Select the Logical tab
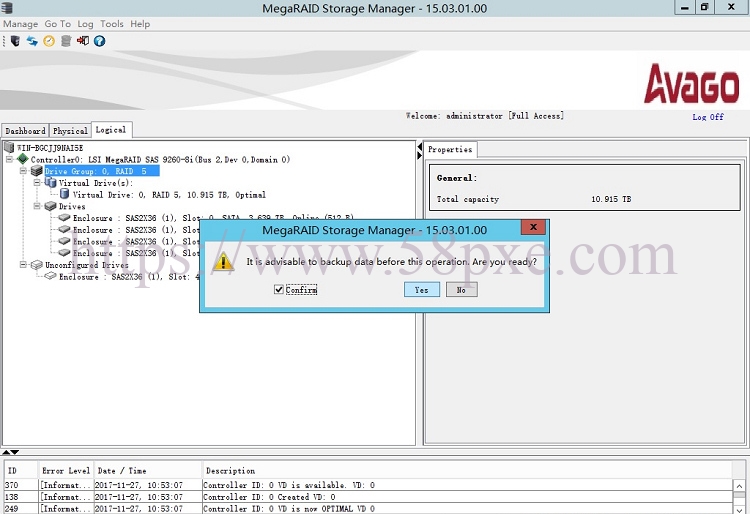750x514 pixels. pyautogui.click(x=111, y=130)
